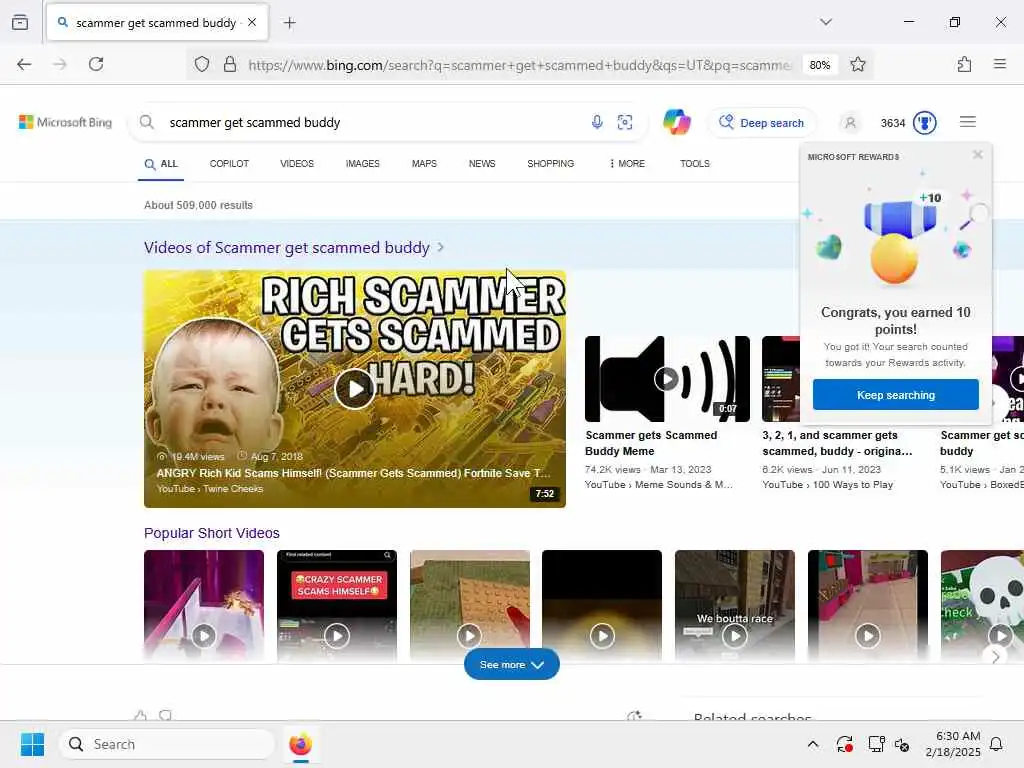Open Scammer gets Scammed Buddy Meme title

(x=651, y=443)
